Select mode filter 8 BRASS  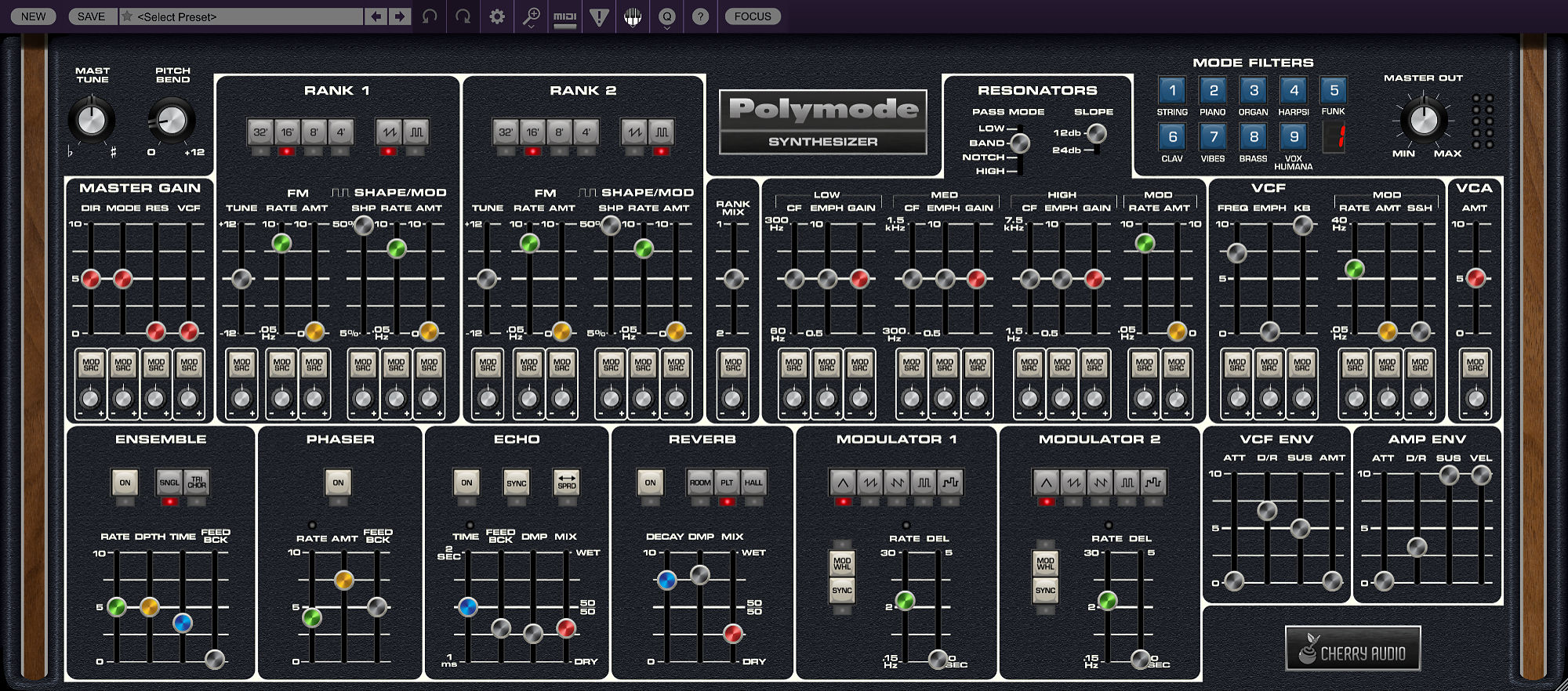tap(1253, 137)
